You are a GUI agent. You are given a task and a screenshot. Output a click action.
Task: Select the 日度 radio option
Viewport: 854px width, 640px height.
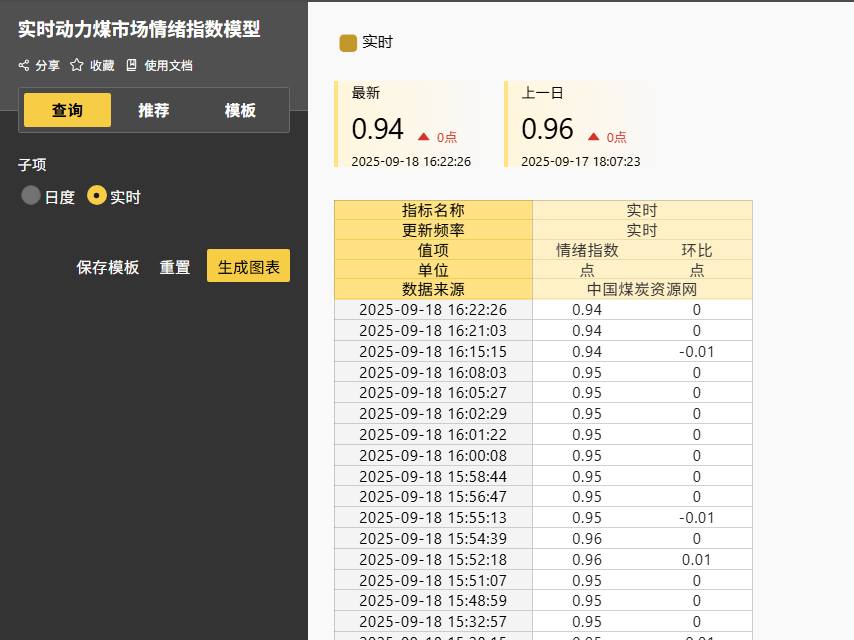click(x=31, y=196)
